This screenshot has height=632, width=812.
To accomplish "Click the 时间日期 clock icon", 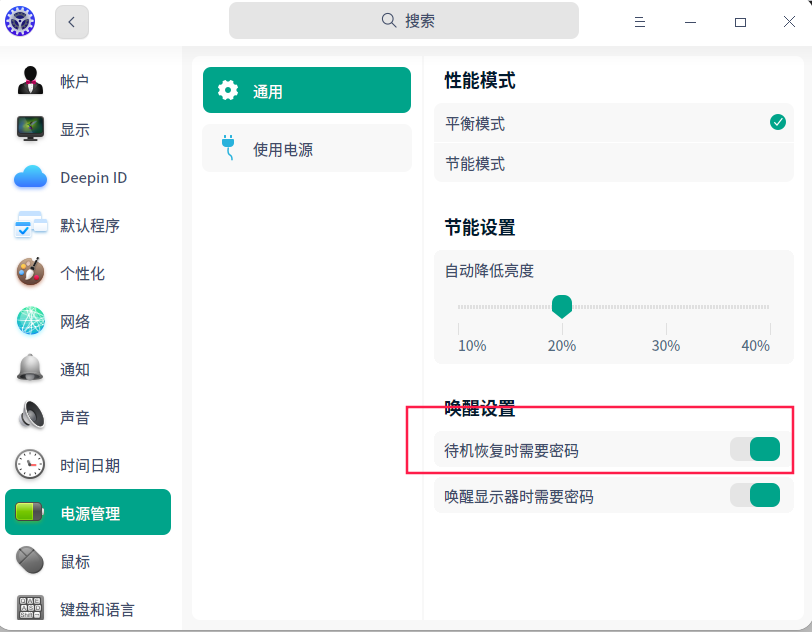I will pos(30,465).
